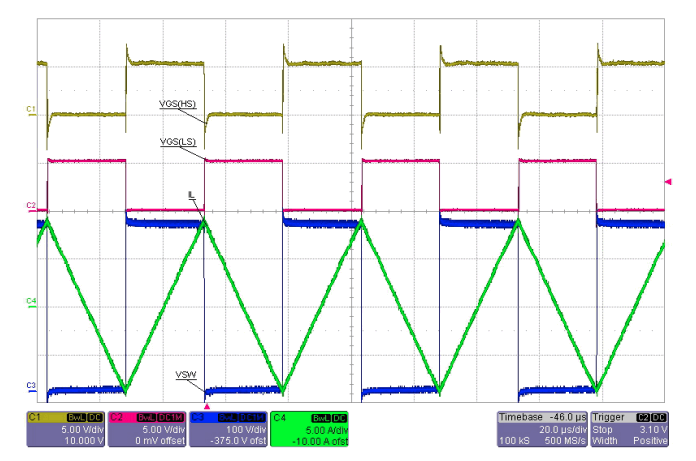Click the BwL badge on C4
696x461 pixels.
[x=321, y=418]
